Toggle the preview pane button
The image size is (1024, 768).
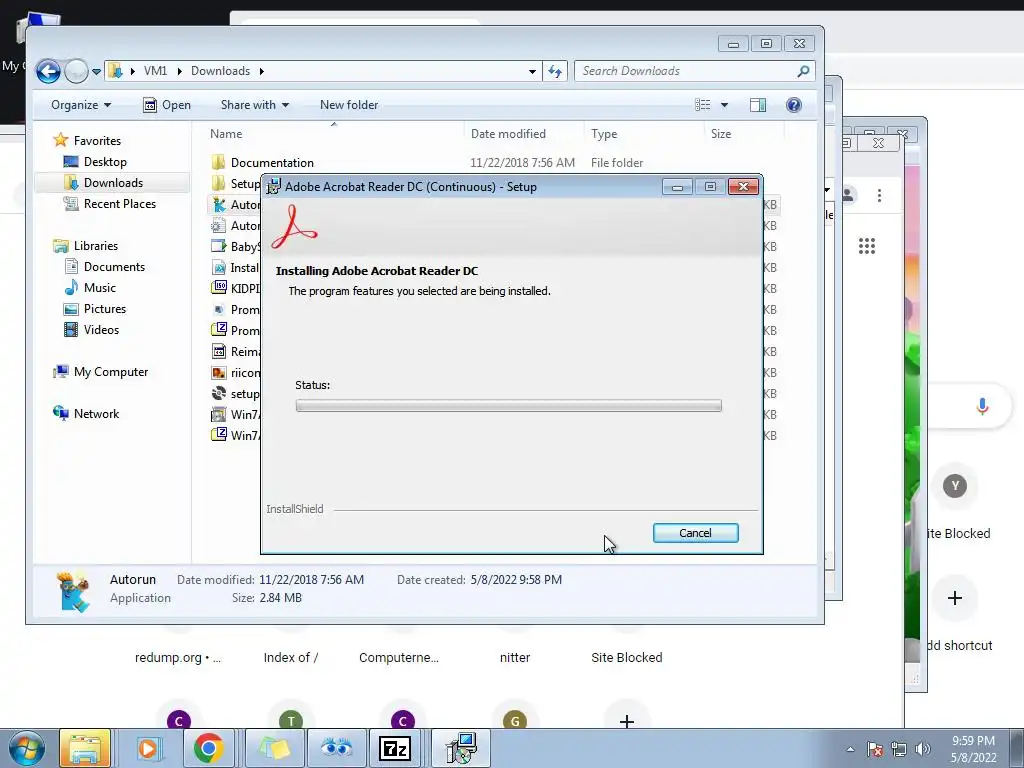click(x=758, y=105)
